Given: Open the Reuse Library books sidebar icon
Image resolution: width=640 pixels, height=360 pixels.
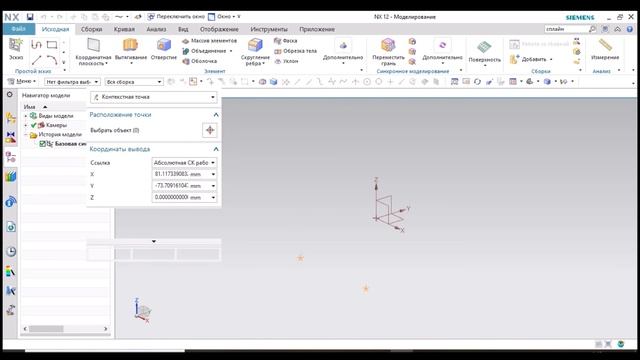Looking at the screenshot, I should coord(11,177).
